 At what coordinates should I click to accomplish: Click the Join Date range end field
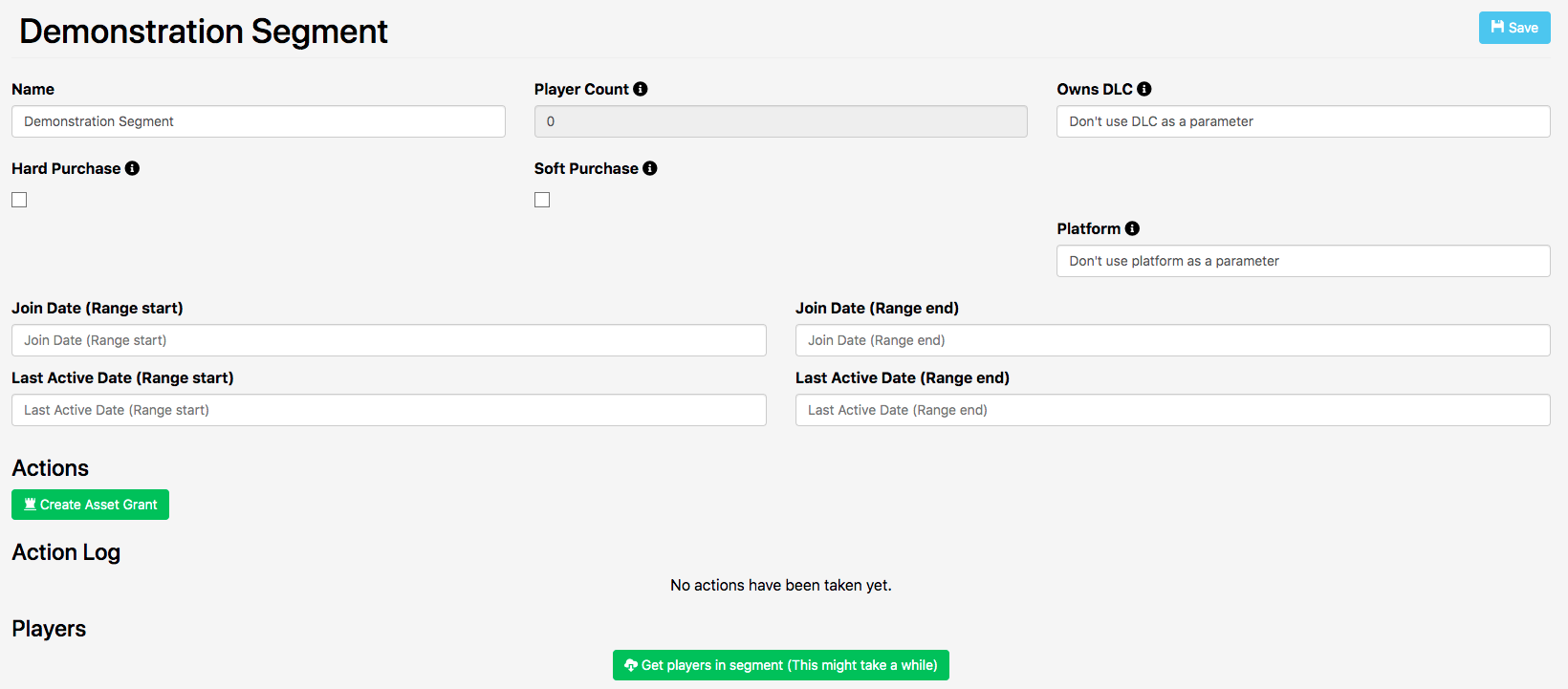1173,340
